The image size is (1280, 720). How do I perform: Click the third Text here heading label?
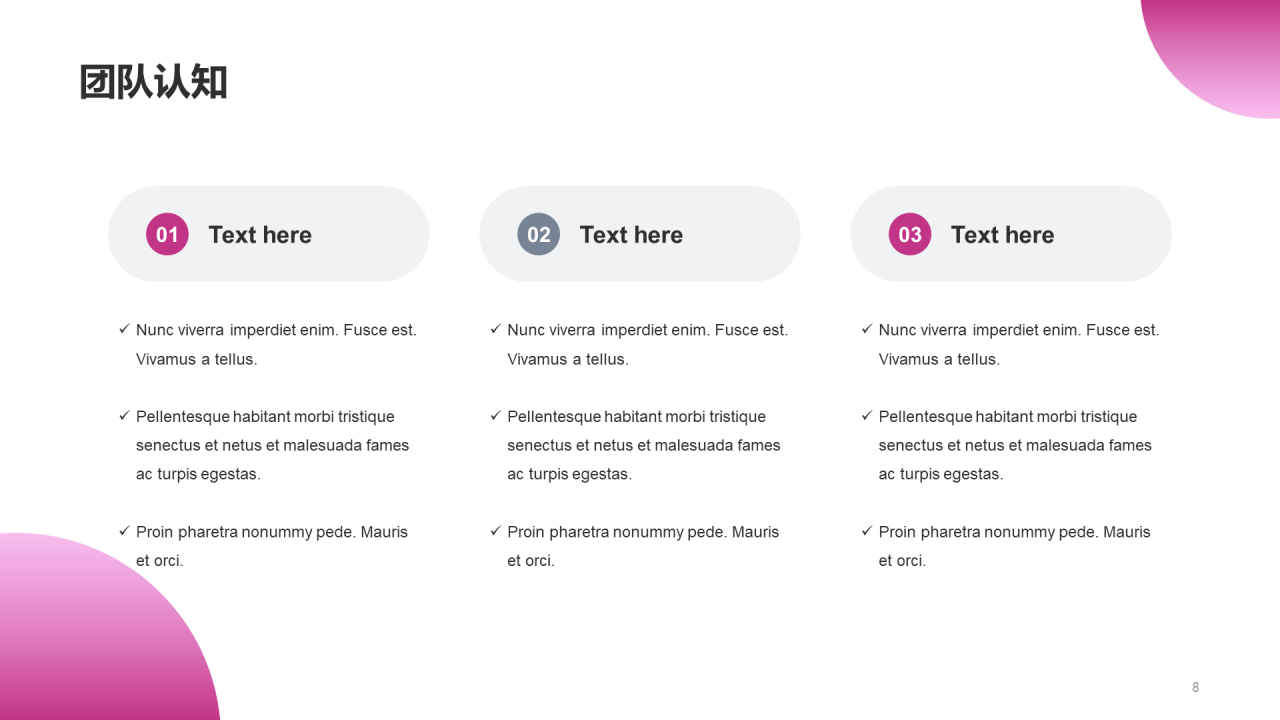[x=1002, y=235]
